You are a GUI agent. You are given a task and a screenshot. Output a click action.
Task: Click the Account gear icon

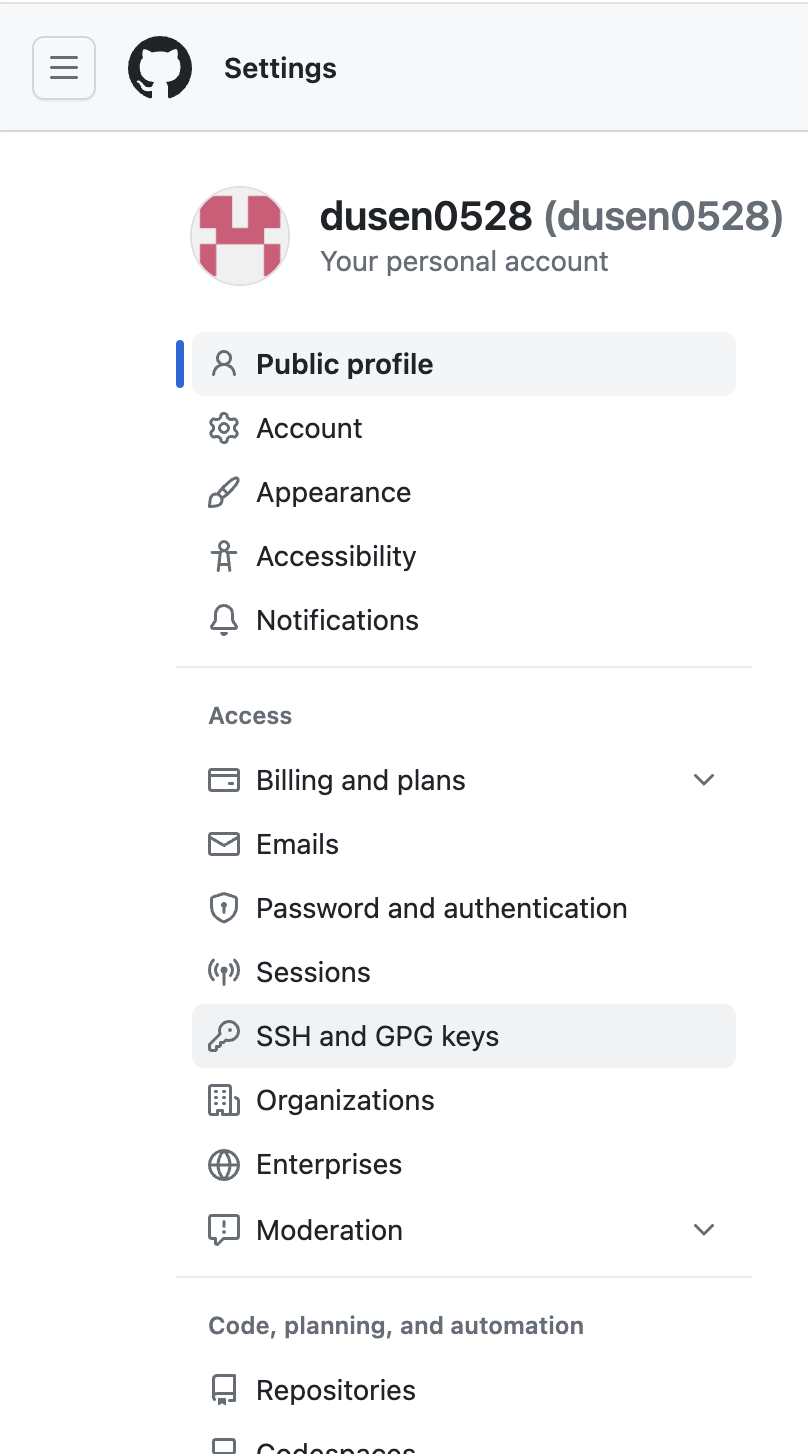(224, 429)
